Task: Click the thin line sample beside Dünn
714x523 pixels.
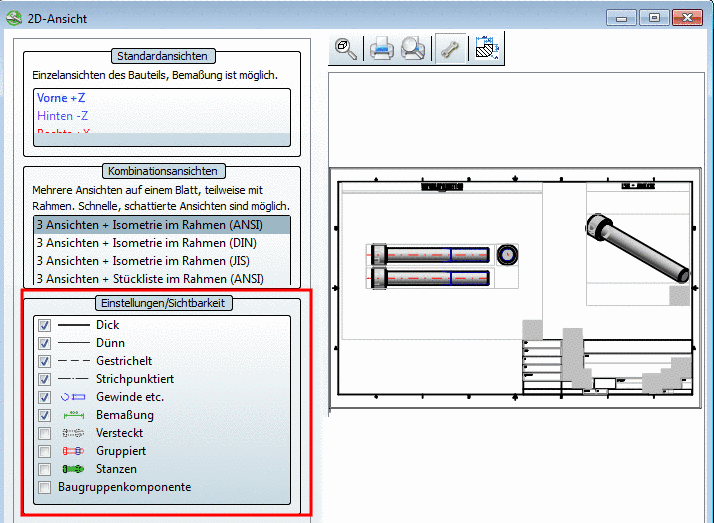Action: click(x=73, y=343)
